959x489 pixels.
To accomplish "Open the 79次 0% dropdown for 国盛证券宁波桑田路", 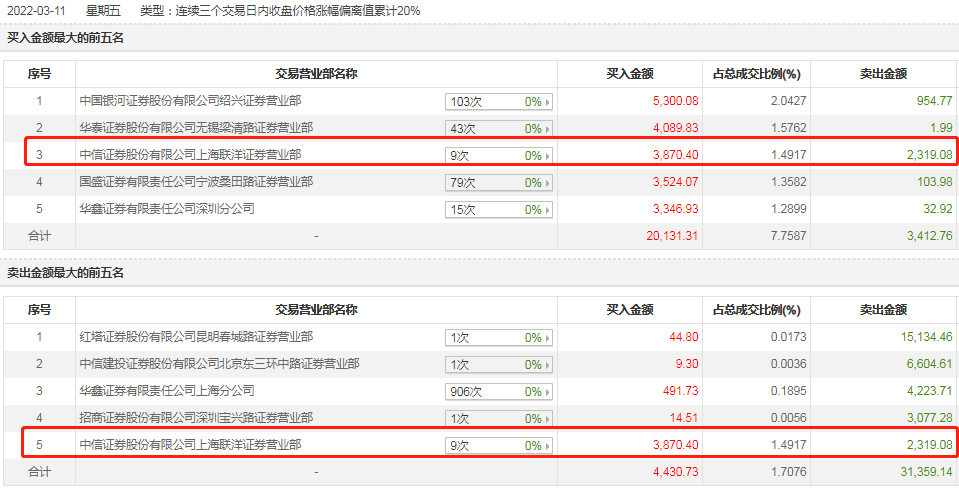I will (x=498, y=182).
